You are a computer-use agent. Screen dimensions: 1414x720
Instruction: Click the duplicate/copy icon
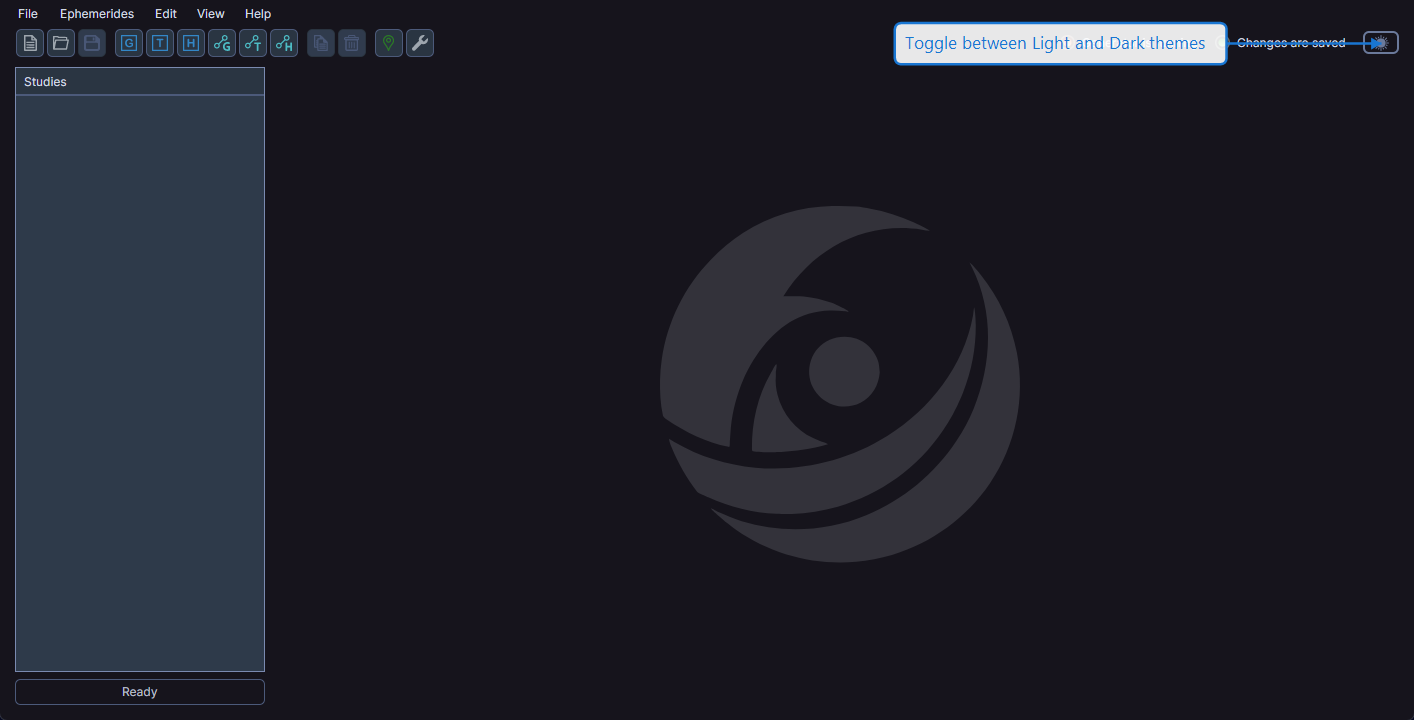tap(320, 43)
